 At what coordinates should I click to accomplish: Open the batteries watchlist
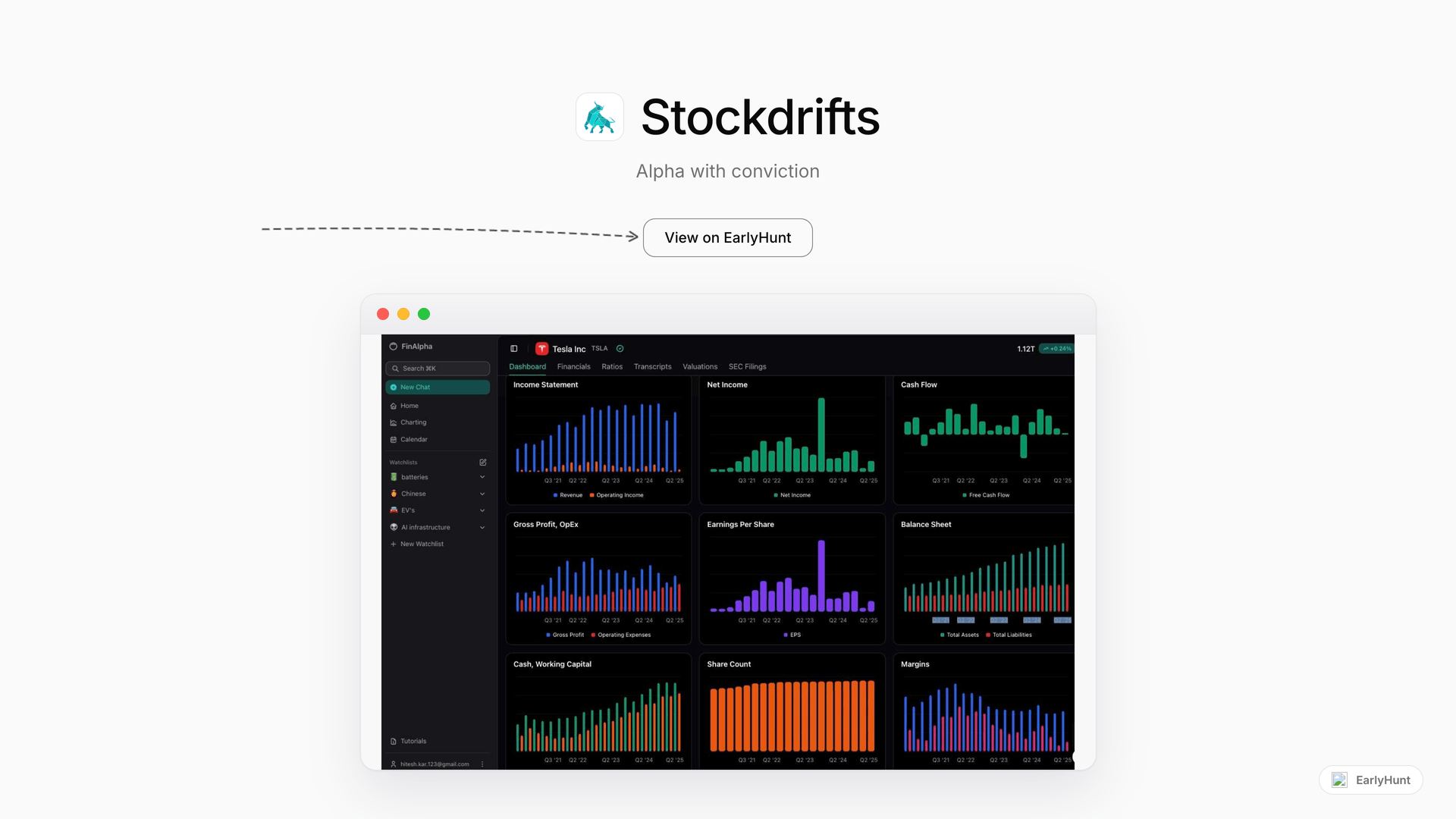pyautogui.click(x=415, y=477)
